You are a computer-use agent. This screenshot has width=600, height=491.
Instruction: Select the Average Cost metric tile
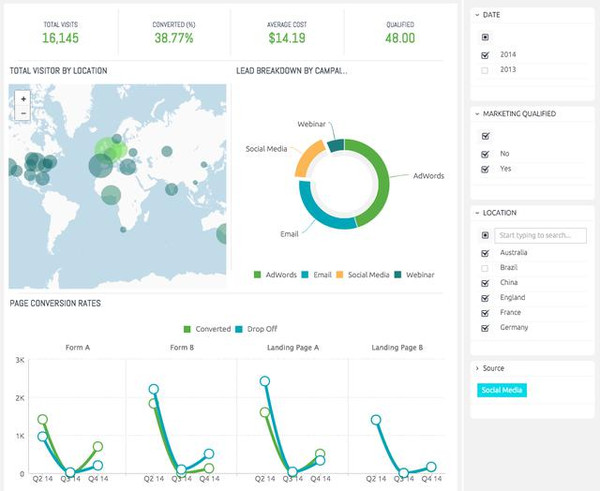click(287, 32)
